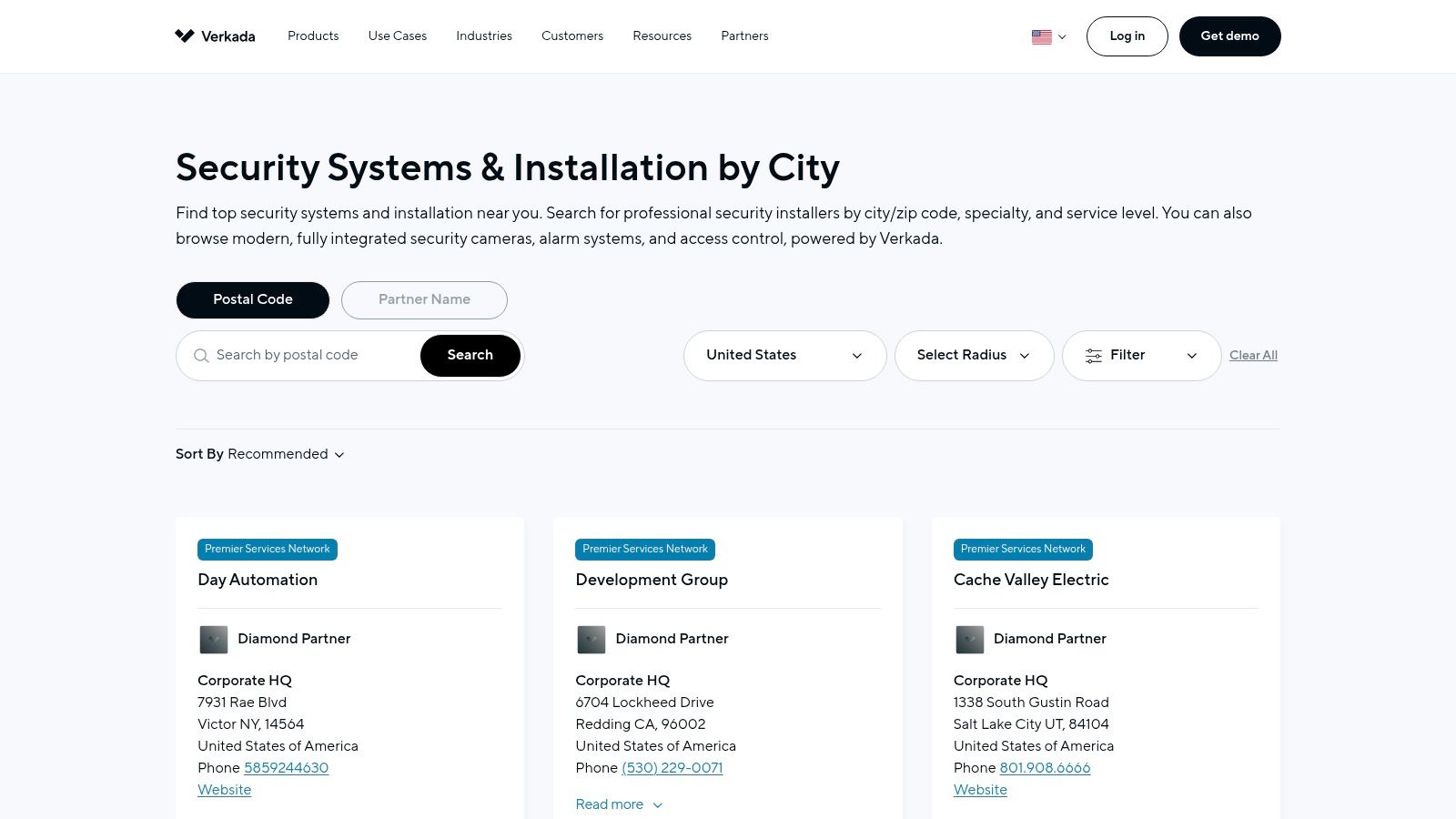
Task: Click Development Group's Diamond Partner badge icon
Action: point(591,640)
